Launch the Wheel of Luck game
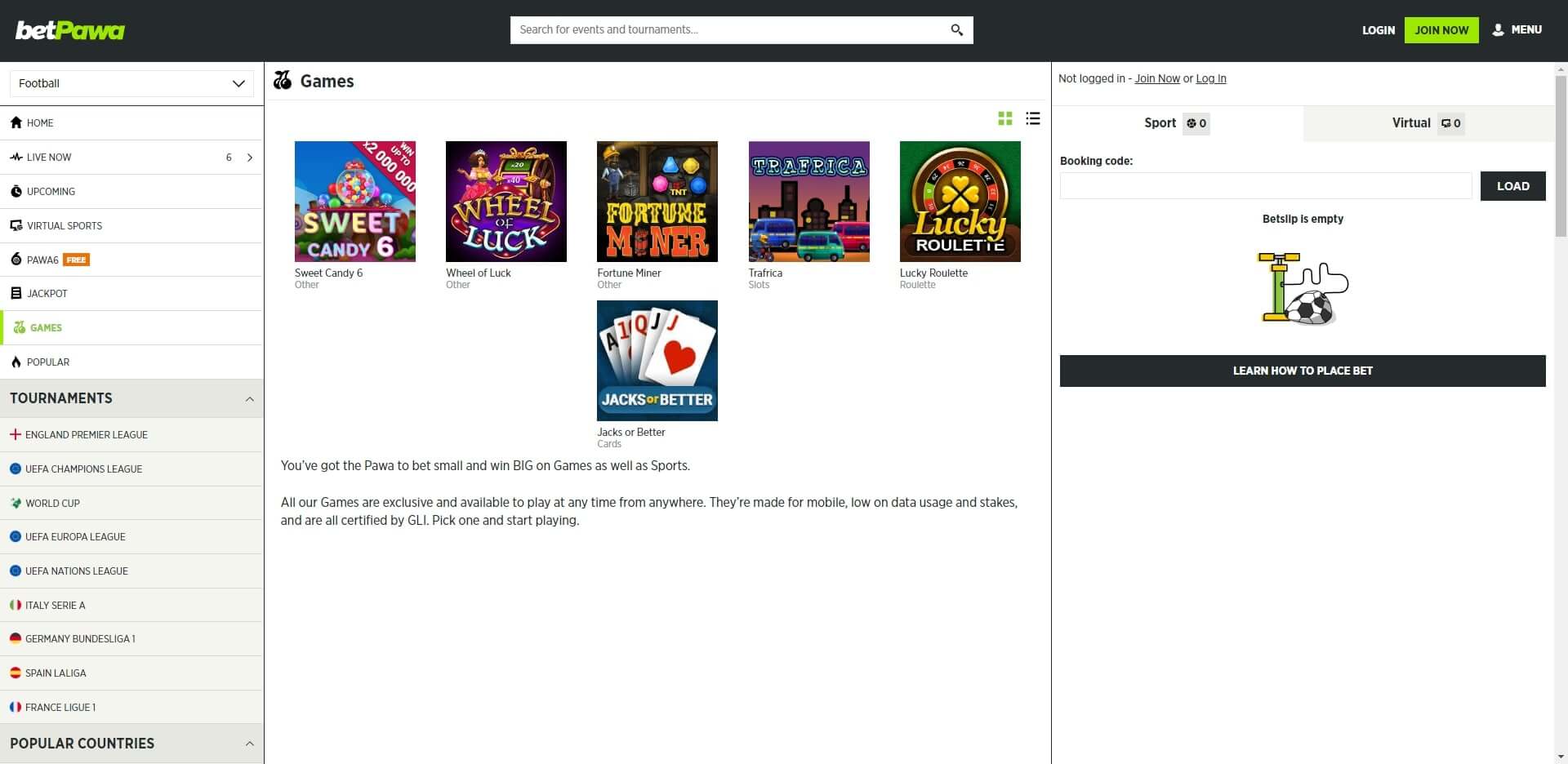1568x764 pixels. 506,202
